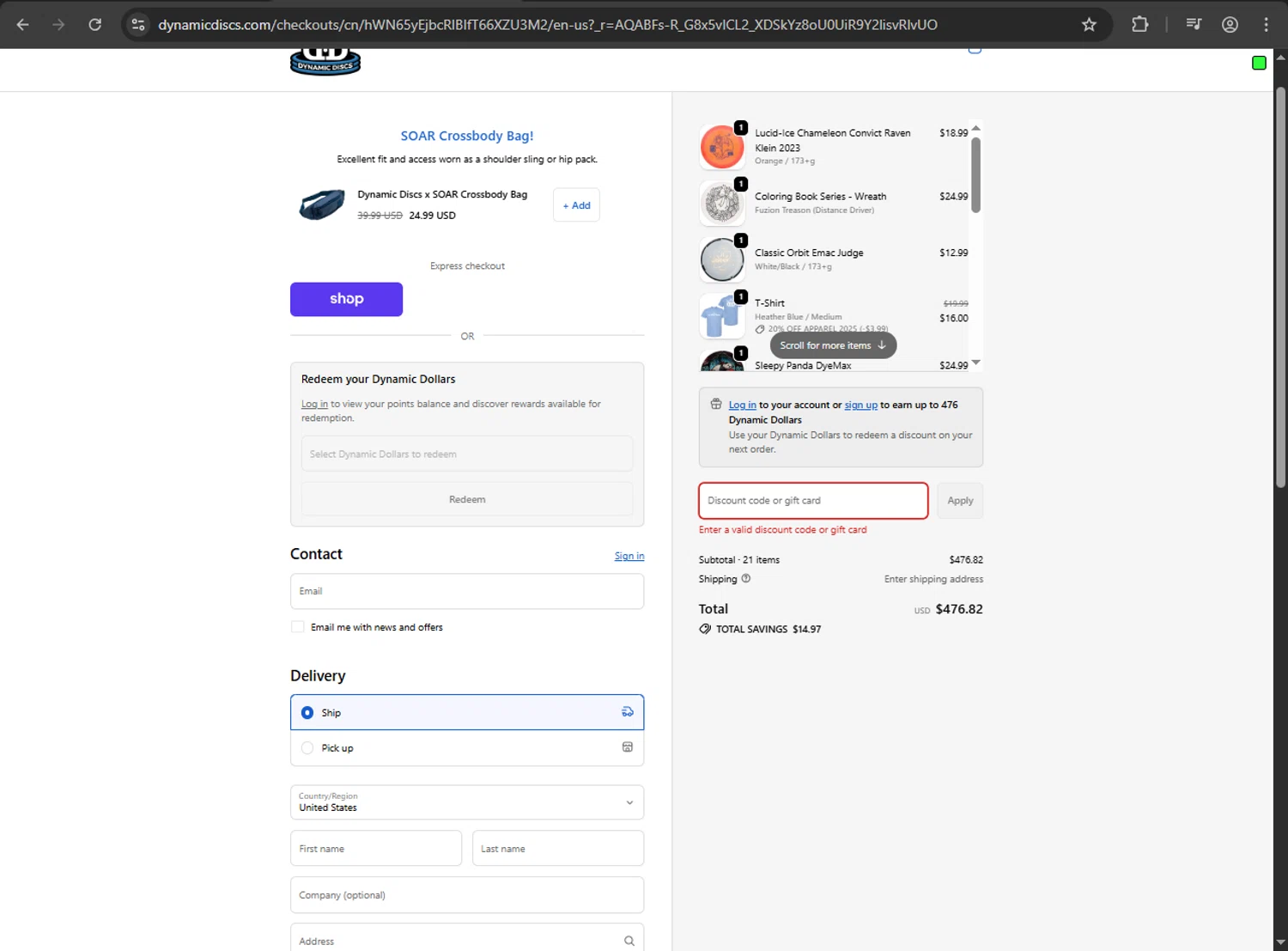Click the sign up link in order summary
Image resolution: width=1288 pixels, height=951 pixels.
point(861,405)
